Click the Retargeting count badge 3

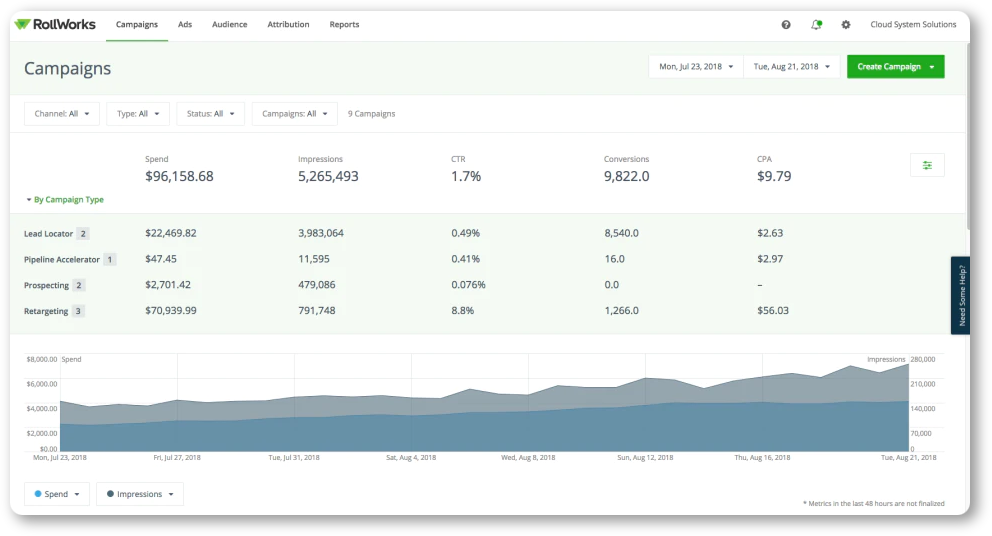point(78,311)
